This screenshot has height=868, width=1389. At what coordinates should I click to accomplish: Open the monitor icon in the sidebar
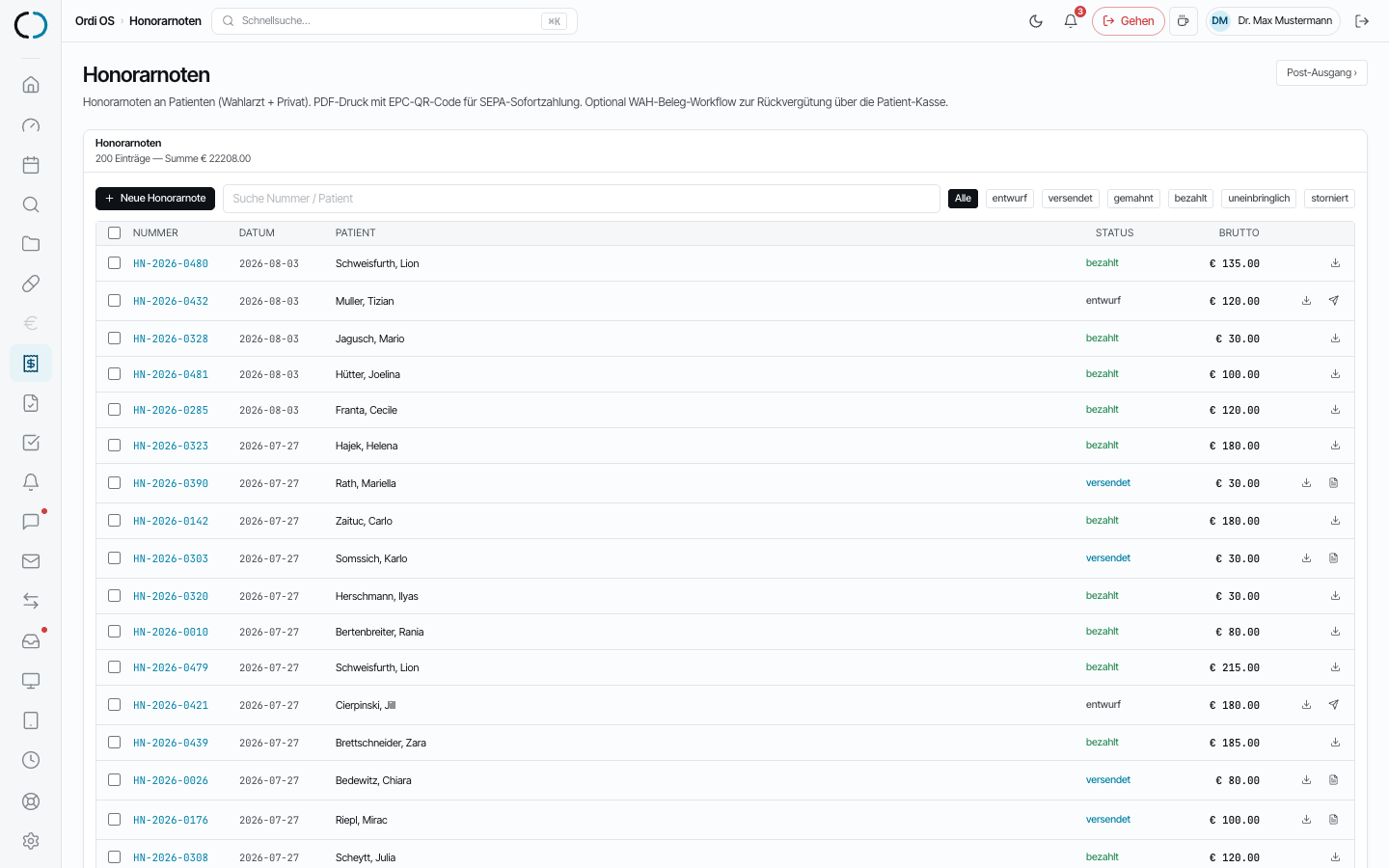(31, 681)
